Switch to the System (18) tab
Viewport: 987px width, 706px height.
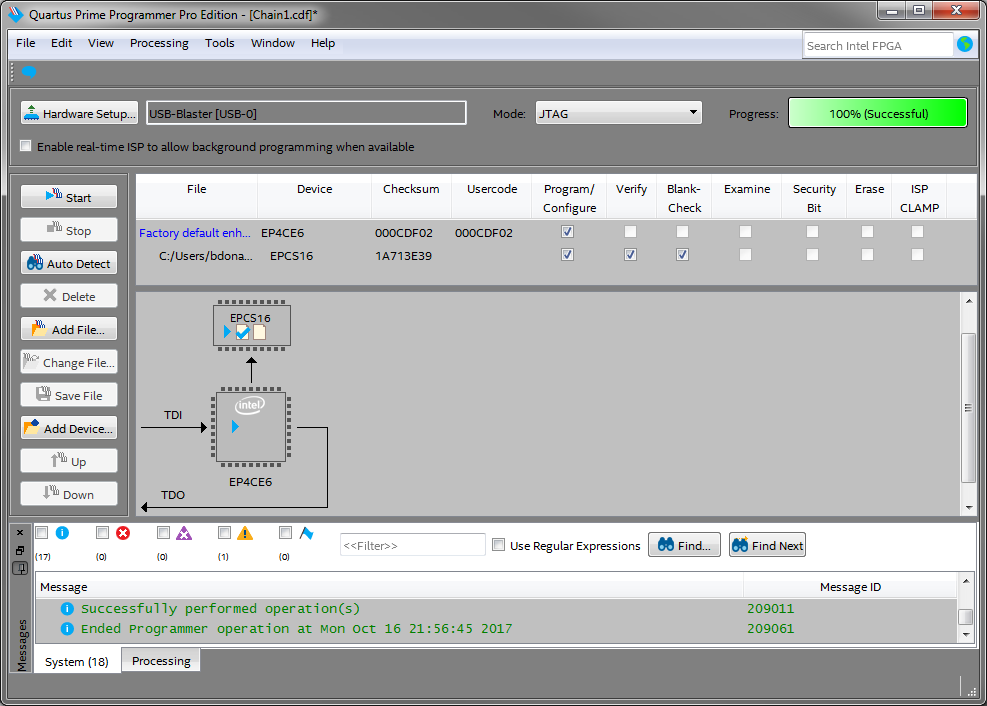77,661
